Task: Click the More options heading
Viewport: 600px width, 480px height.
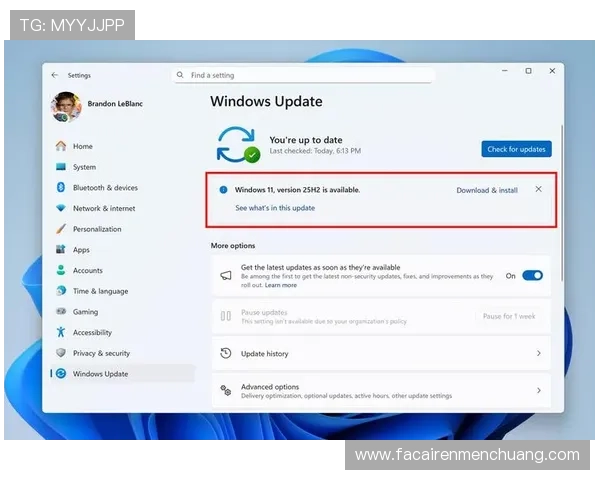Action: coord(233,245)
